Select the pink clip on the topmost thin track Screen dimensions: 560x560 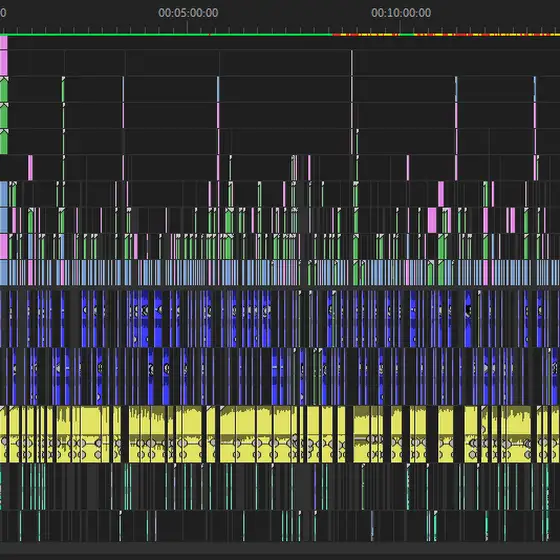(x=4, y=42)
